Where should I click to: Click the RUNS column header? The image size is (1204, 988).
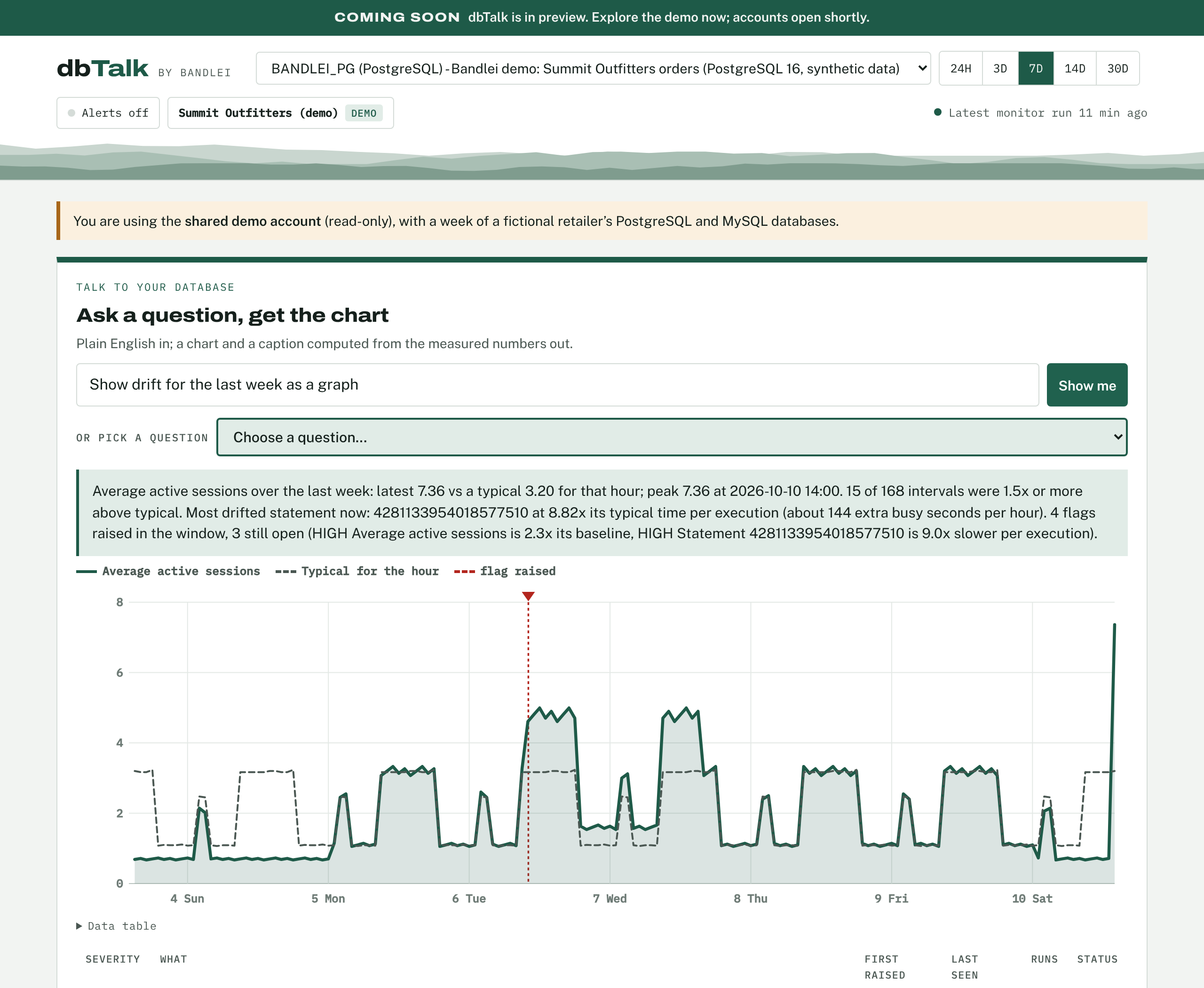coord(1044,959)
